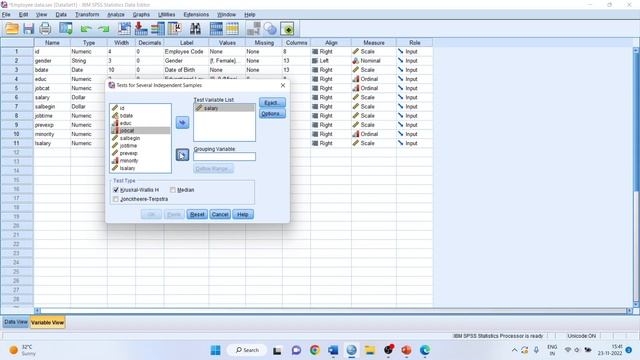Viewport: 640px width, 360px height.
Task: Close the Tests for Several Independent Samples dialog
Action: [x=282, y=85]
